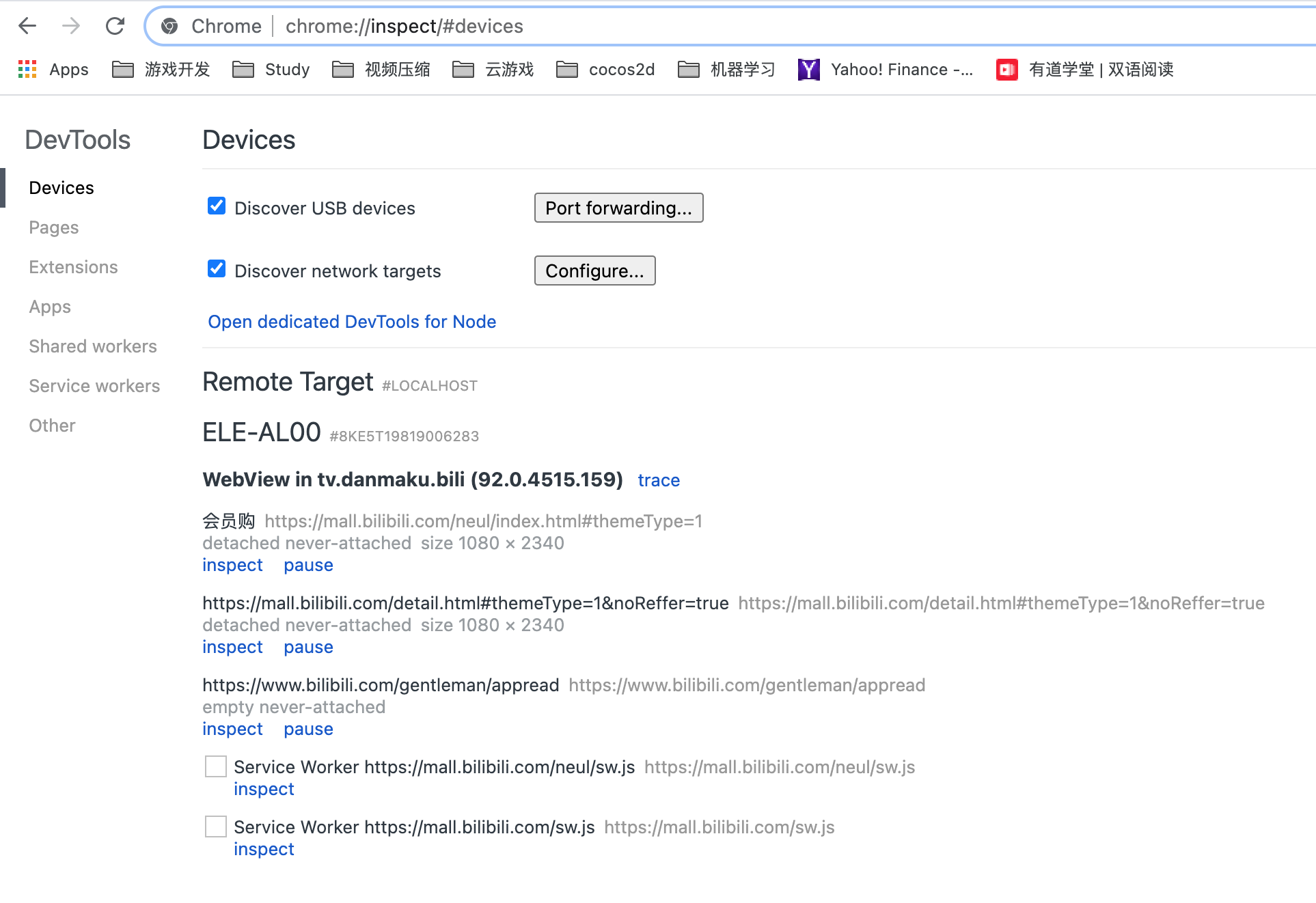Click the Devices sidebar icon
Image resolution: width=1316 pixels, height=903 pixels.
[x=62, y=187]
